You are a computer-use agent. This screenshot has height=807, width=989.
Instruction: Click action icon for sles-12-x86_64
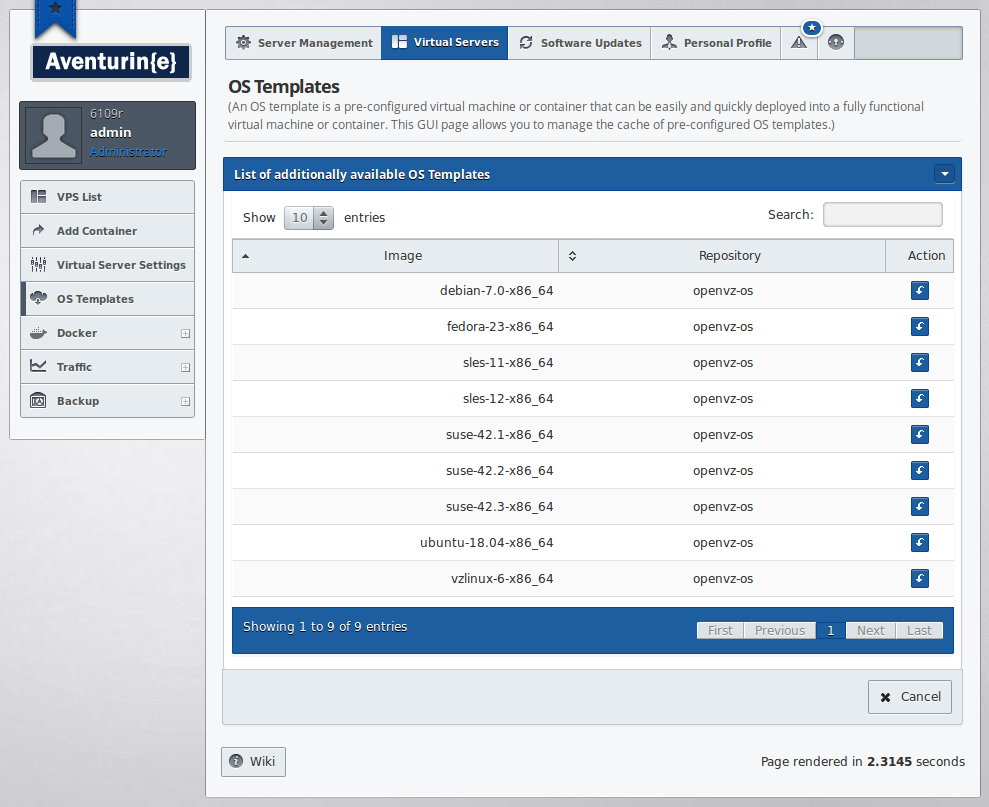[x=920, y=399]
